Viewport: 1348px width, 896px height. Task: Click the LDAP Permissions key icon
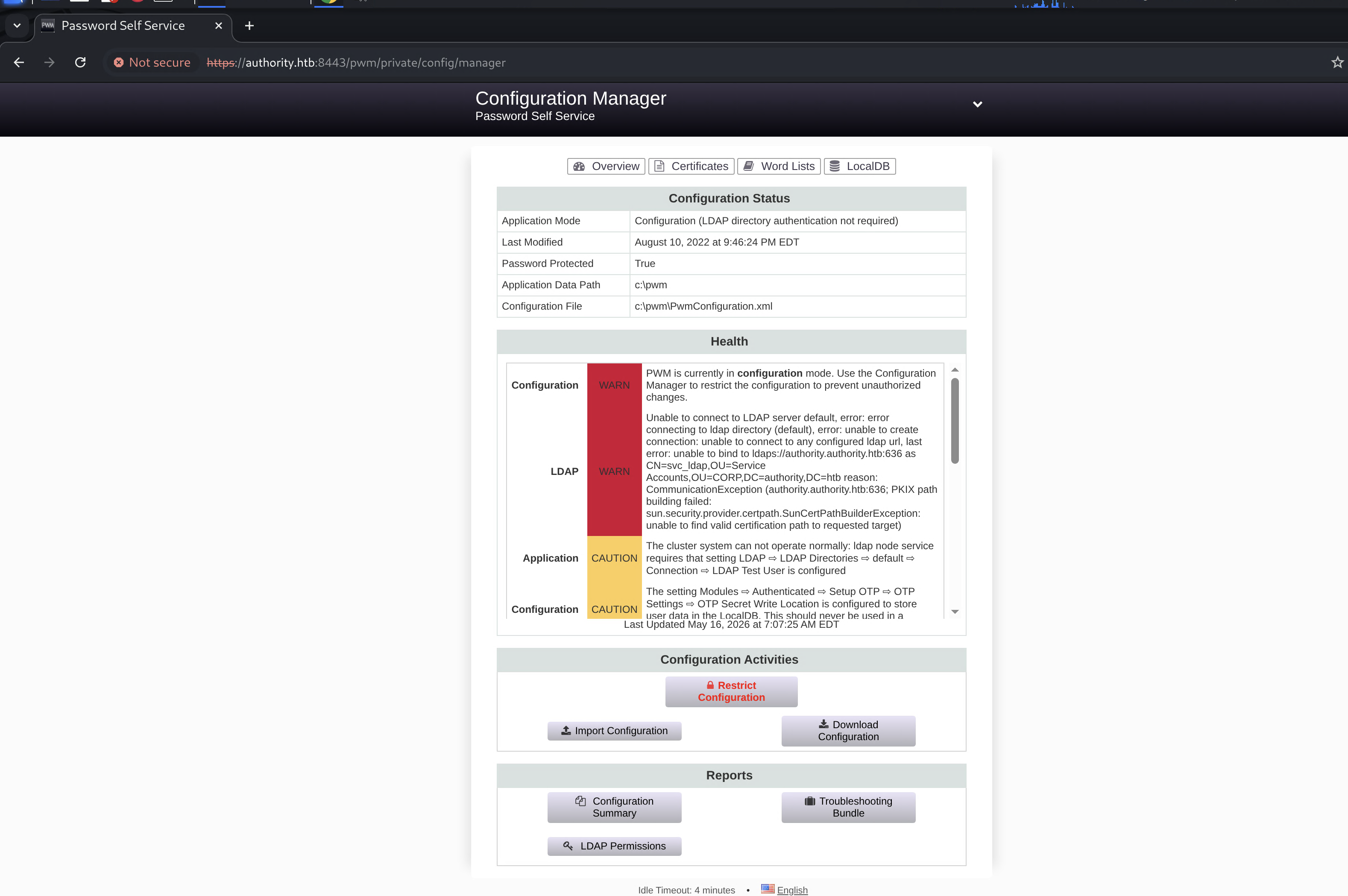568,846
